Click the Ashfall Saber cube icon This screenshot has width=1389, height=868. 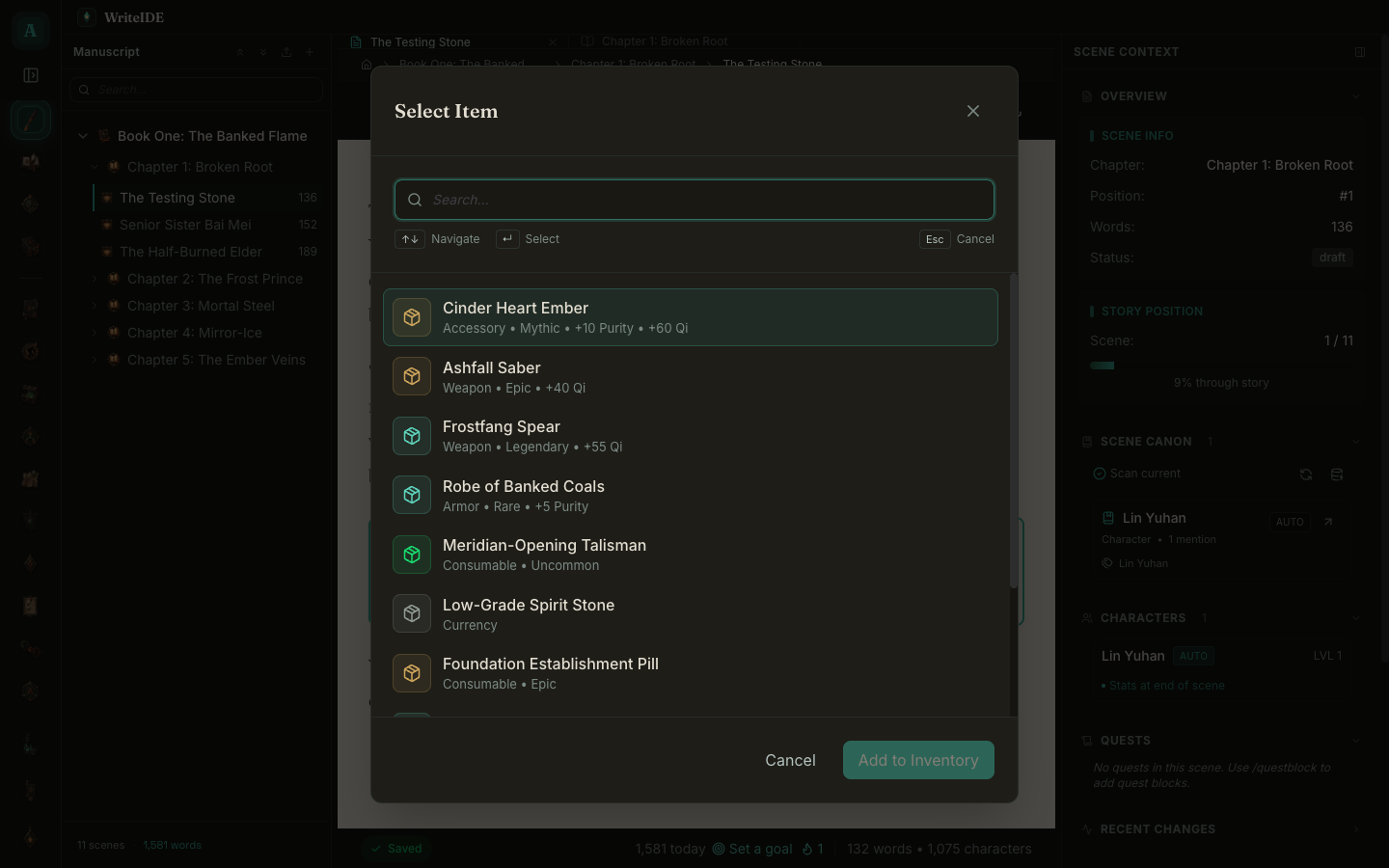(412, 377)
